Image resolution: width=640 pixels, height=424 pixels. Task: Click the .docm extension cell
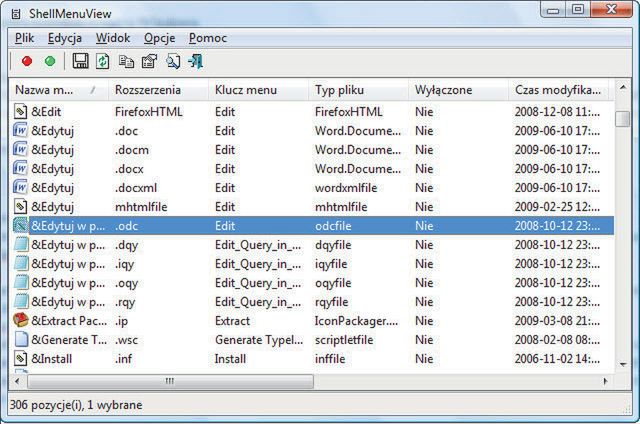(132, 150)
